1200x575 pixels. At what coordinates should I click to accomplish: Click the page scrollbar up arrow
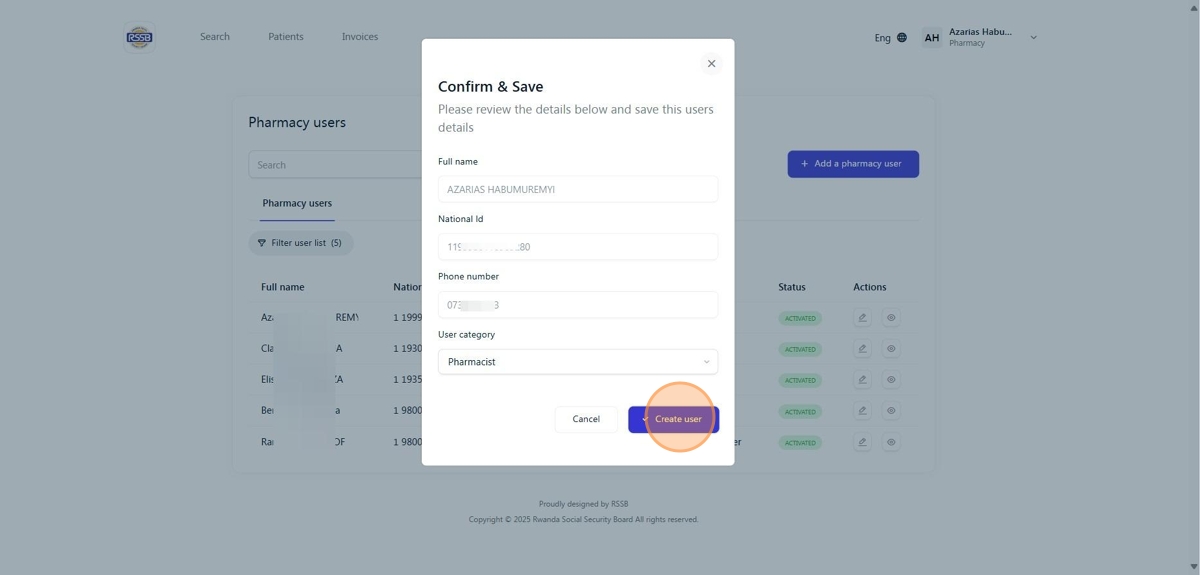coord(1194,6)
